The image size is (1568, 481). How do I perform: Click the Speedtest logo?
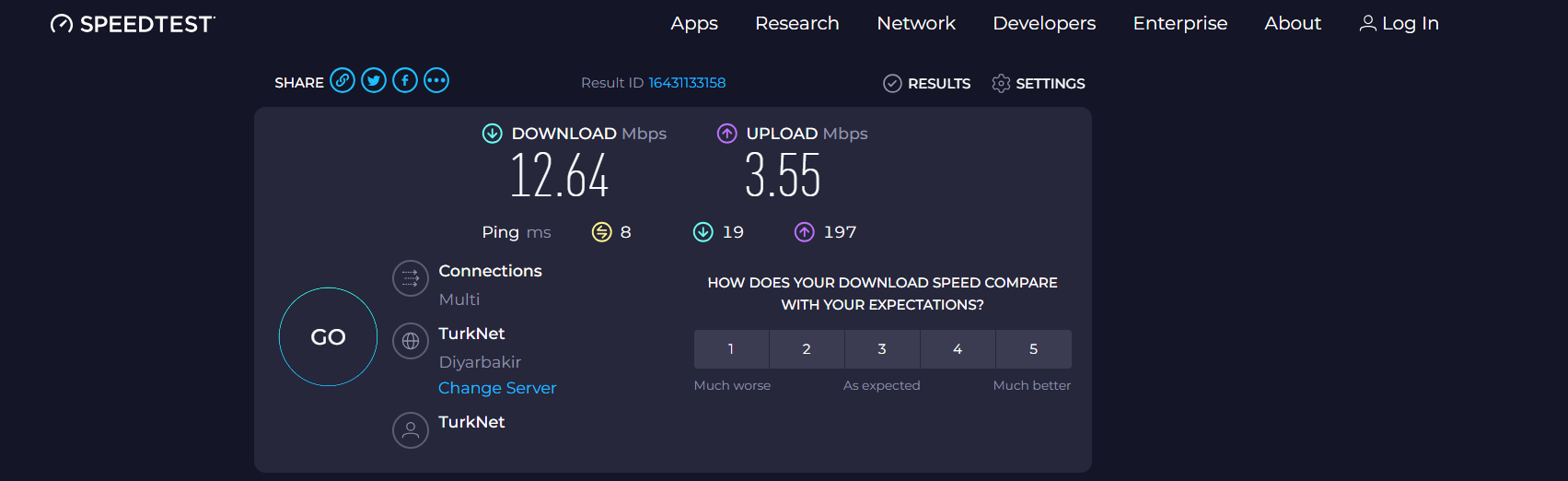click(133, 24)
